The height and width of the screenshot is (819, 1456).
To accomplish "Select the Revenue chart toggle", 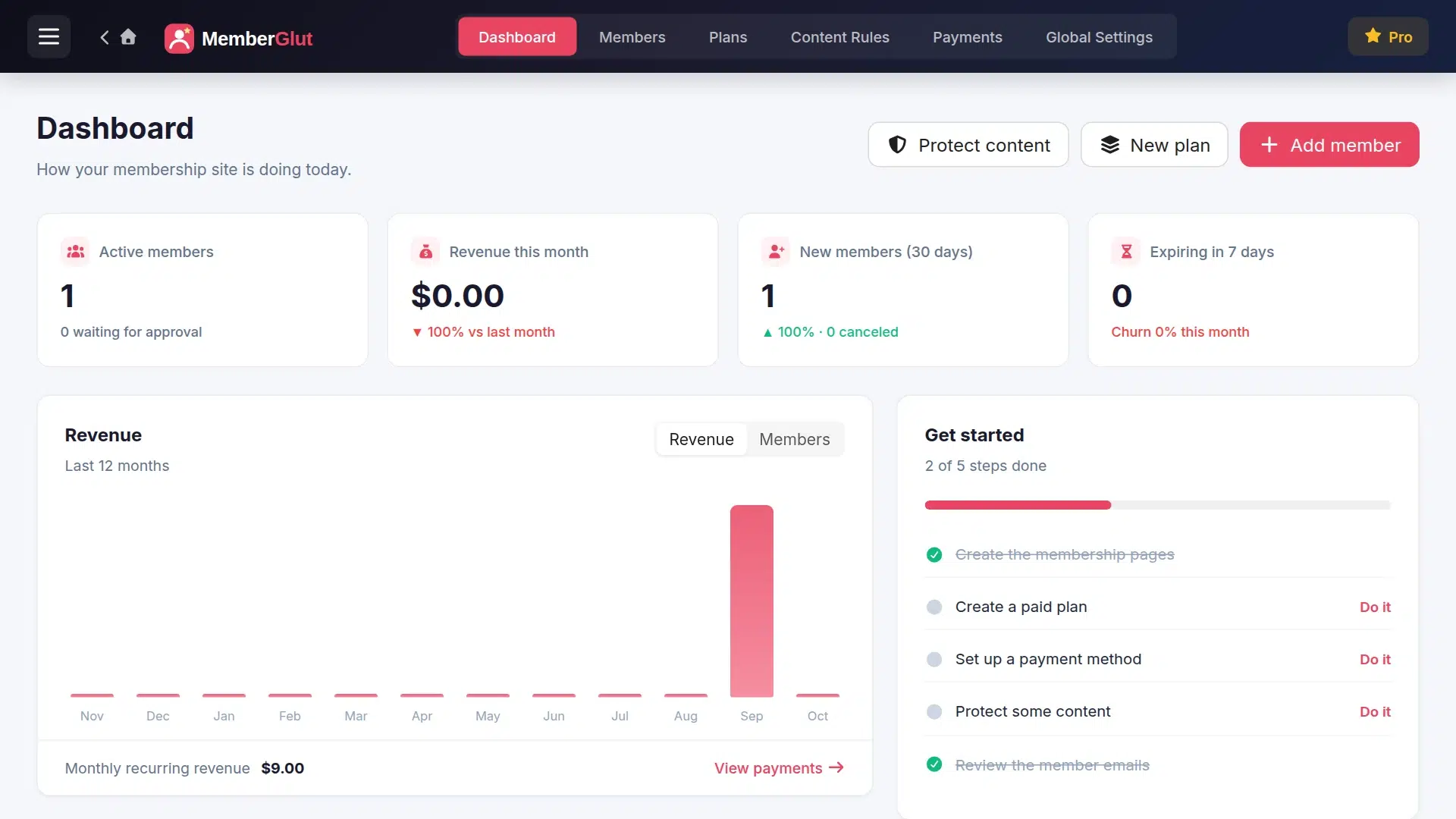I will [701, 439].
